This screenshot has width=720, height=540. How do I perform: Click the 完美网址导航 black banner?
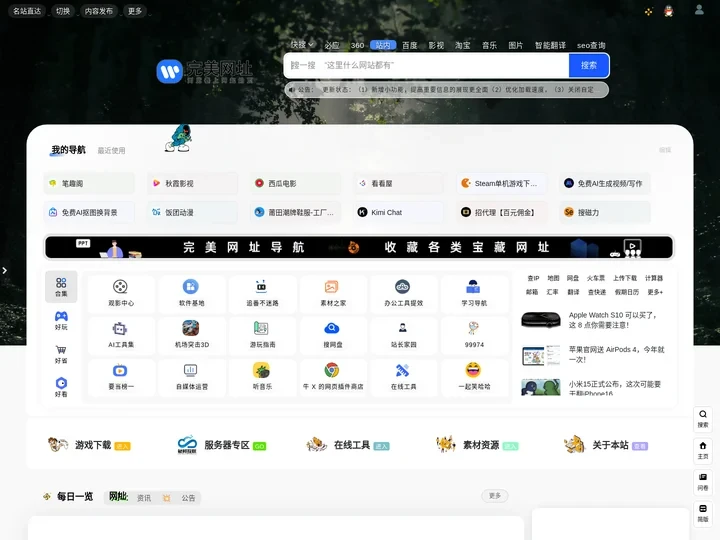click(359, 247)
